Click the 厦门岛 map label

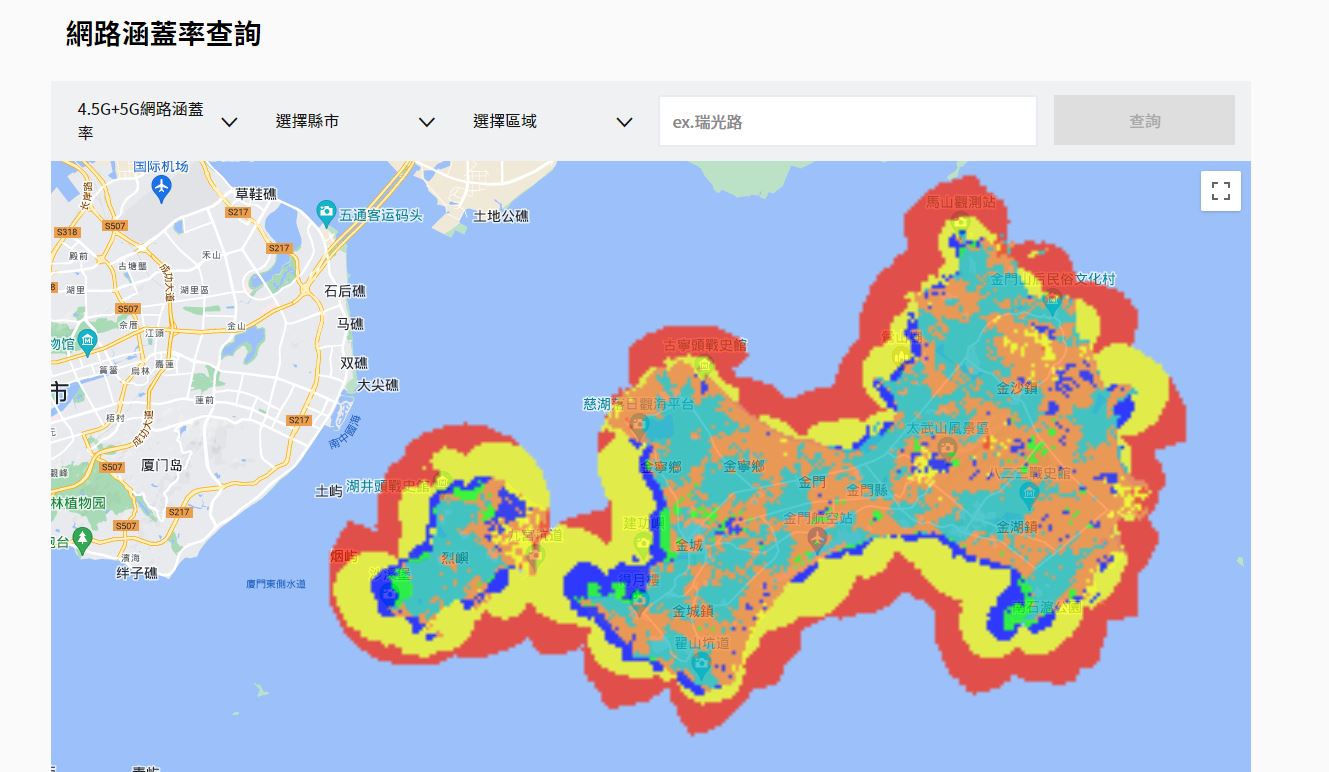(x=161, y=465)
